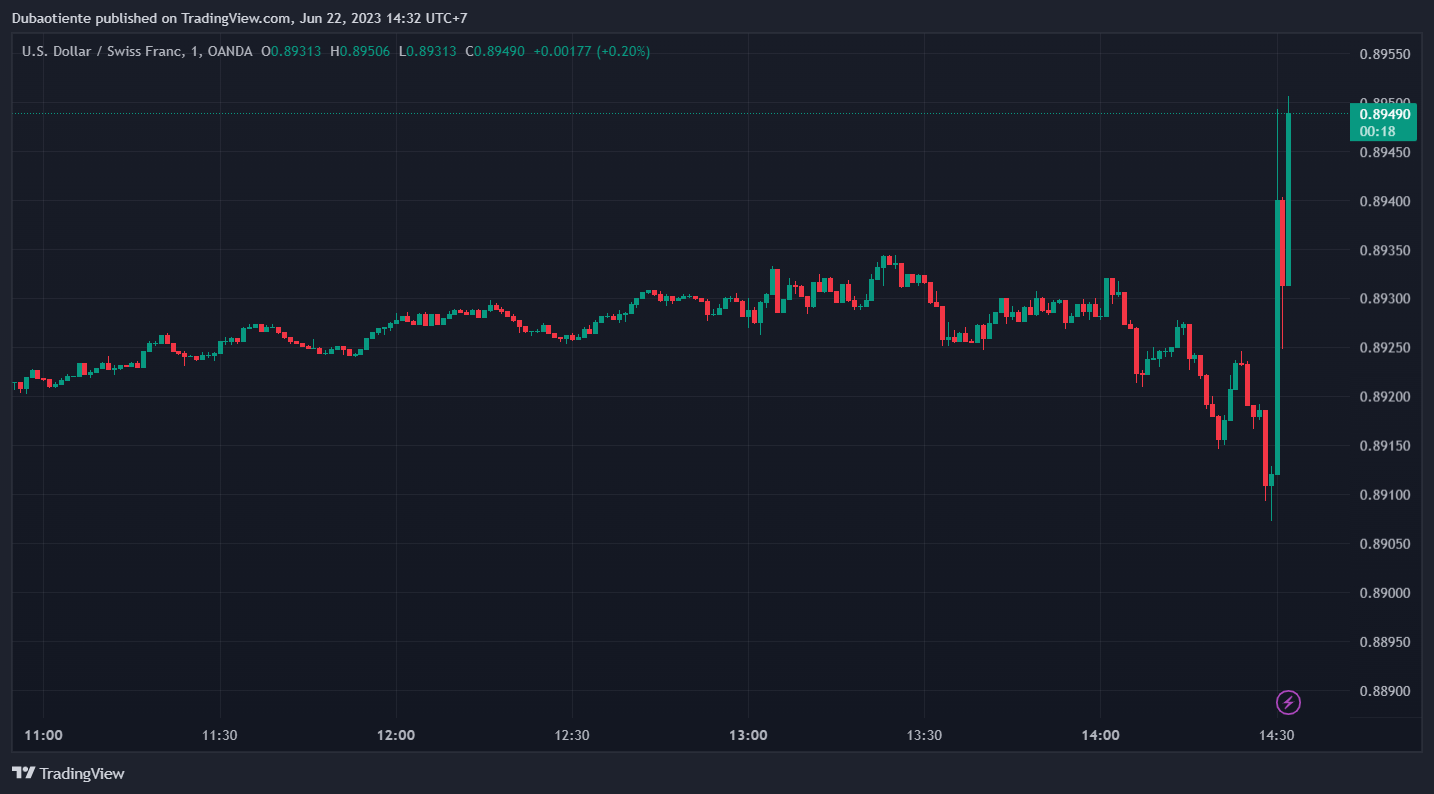
Task: Click the 14:30 time axis label
Action: pyautogui.click(x=1276, y=735)
